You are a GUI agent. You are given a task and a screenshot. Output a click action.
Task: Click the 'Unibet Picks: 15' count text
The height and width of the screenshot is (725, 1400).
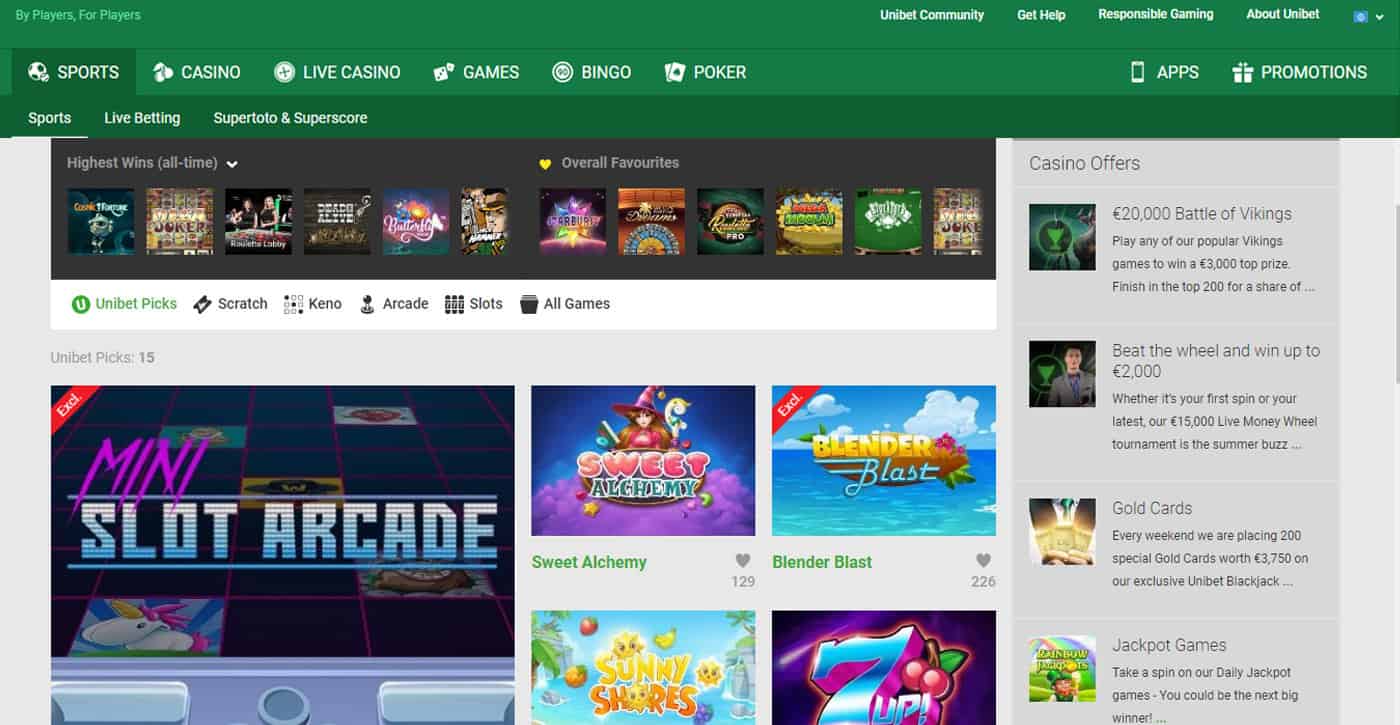[x=102, y=358]
